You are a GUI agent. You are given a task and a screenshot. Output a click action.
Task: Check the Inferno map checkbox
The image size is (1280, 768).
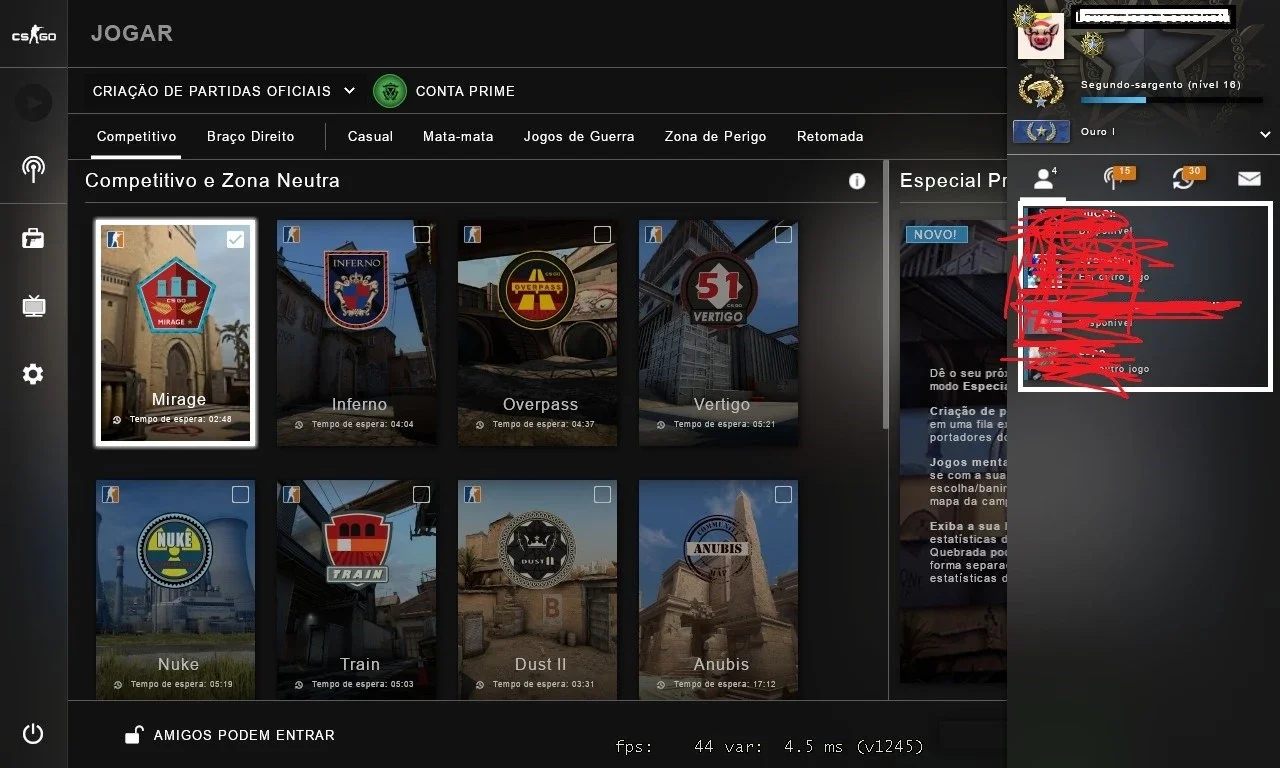pyautogui.click(x=422, y=234)
